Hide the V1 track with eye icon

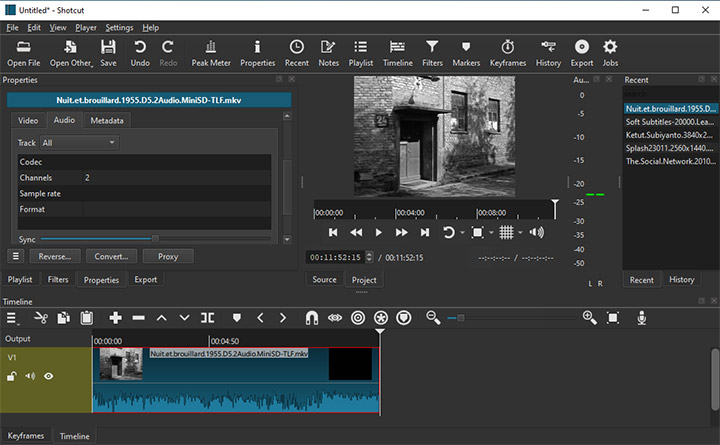pyautogui.click(x=48, y=376)
